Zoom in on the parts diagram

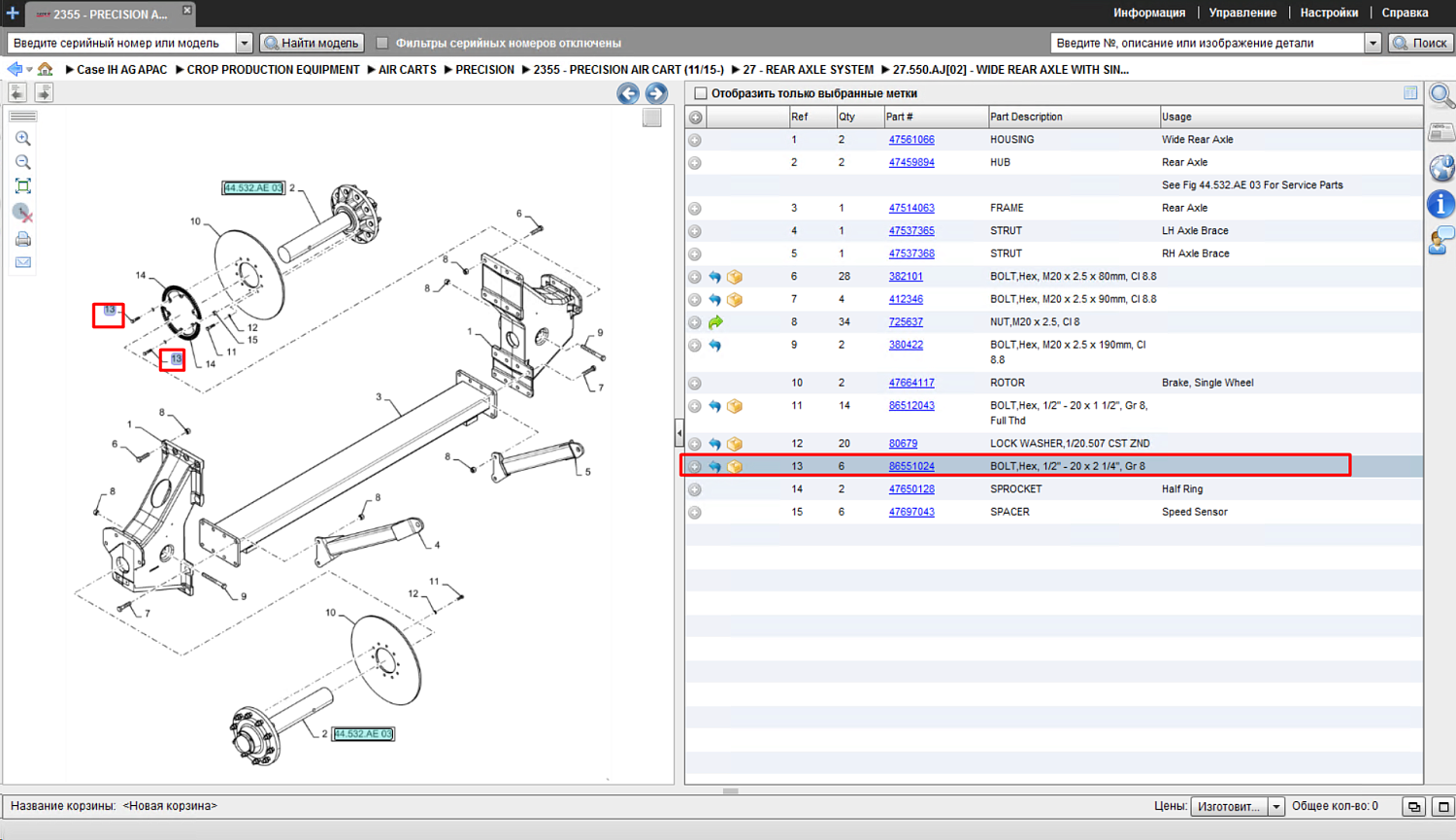(x=23, y=139)
